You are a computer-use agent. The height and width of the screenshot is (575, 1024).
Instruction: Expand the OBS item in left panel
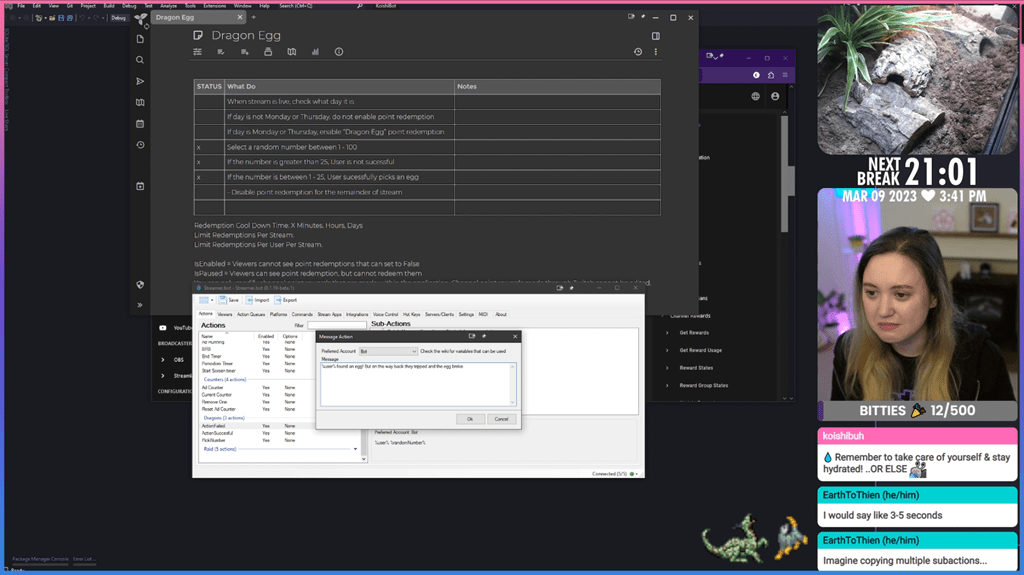pyautogui.click(x=163, y=360)
